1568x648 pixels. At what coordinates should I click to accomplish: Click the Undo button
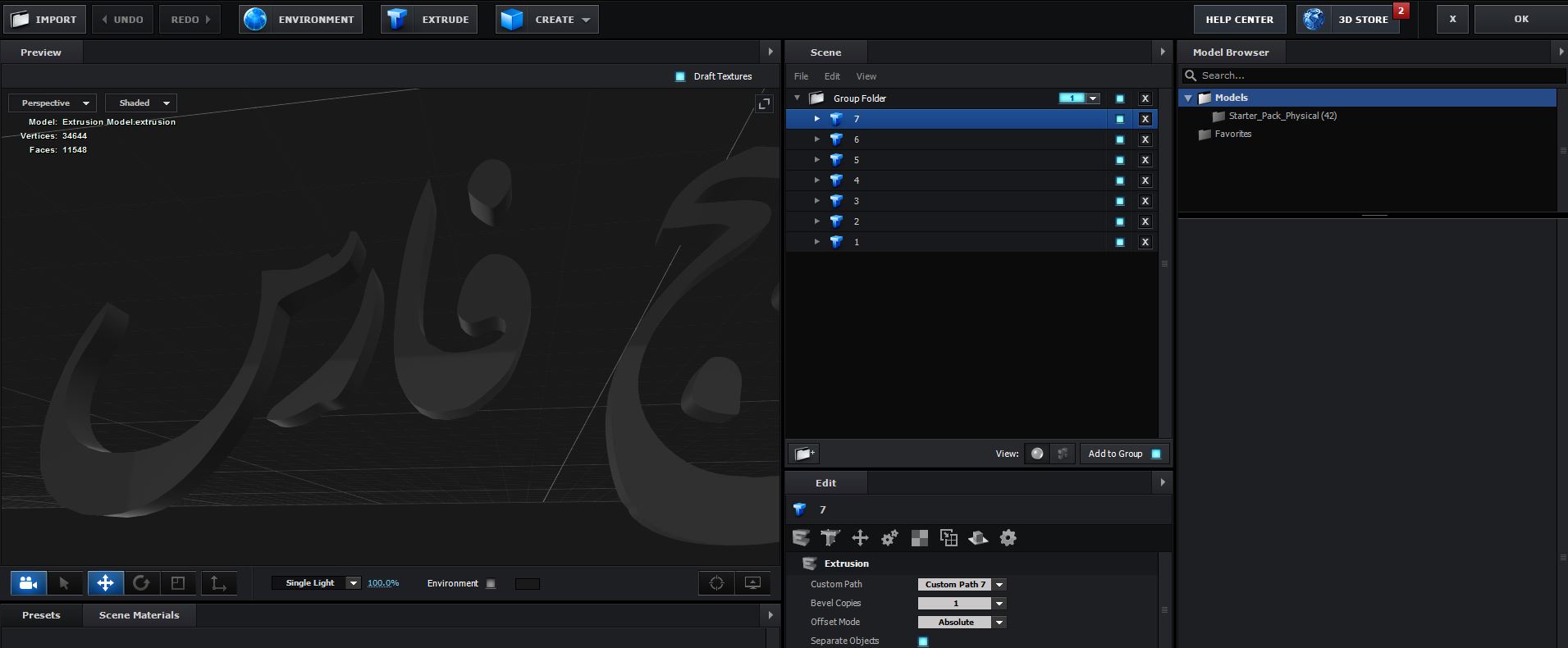click(x=122, y=19)
